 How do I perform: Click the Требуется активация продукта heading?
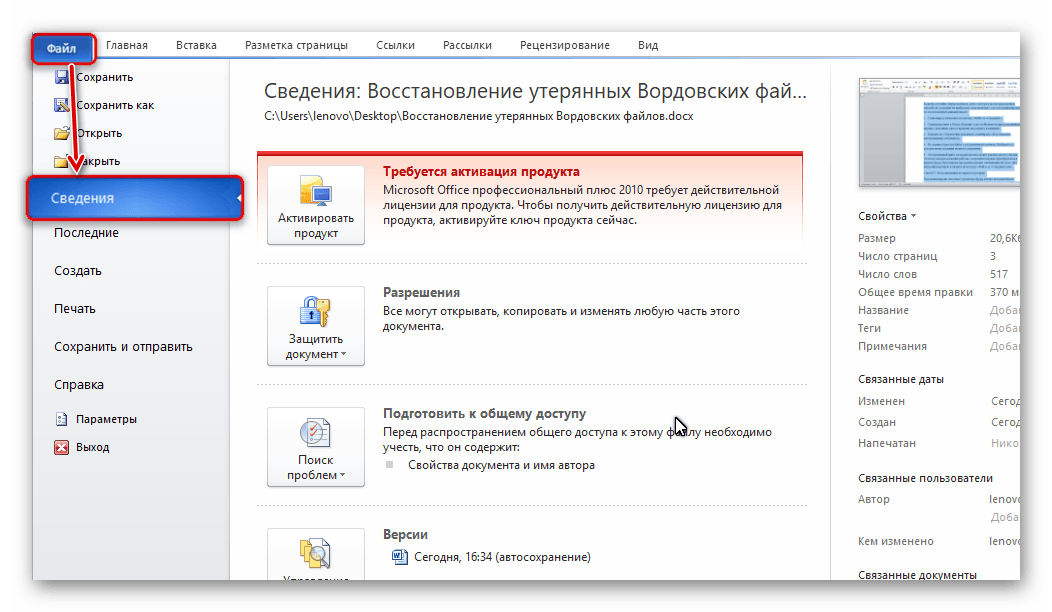pyautogui.click(x=481, y=172)
